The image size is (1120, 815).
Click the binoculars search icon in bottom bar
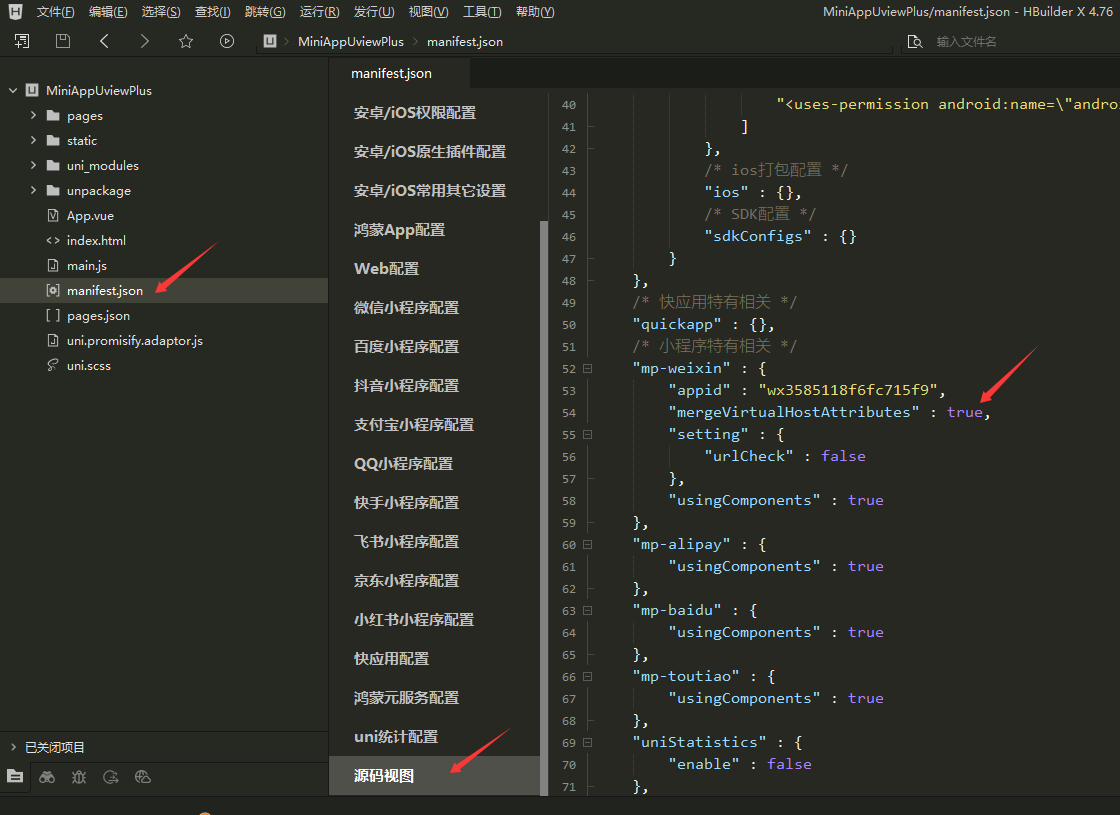[x=47, y=776]
